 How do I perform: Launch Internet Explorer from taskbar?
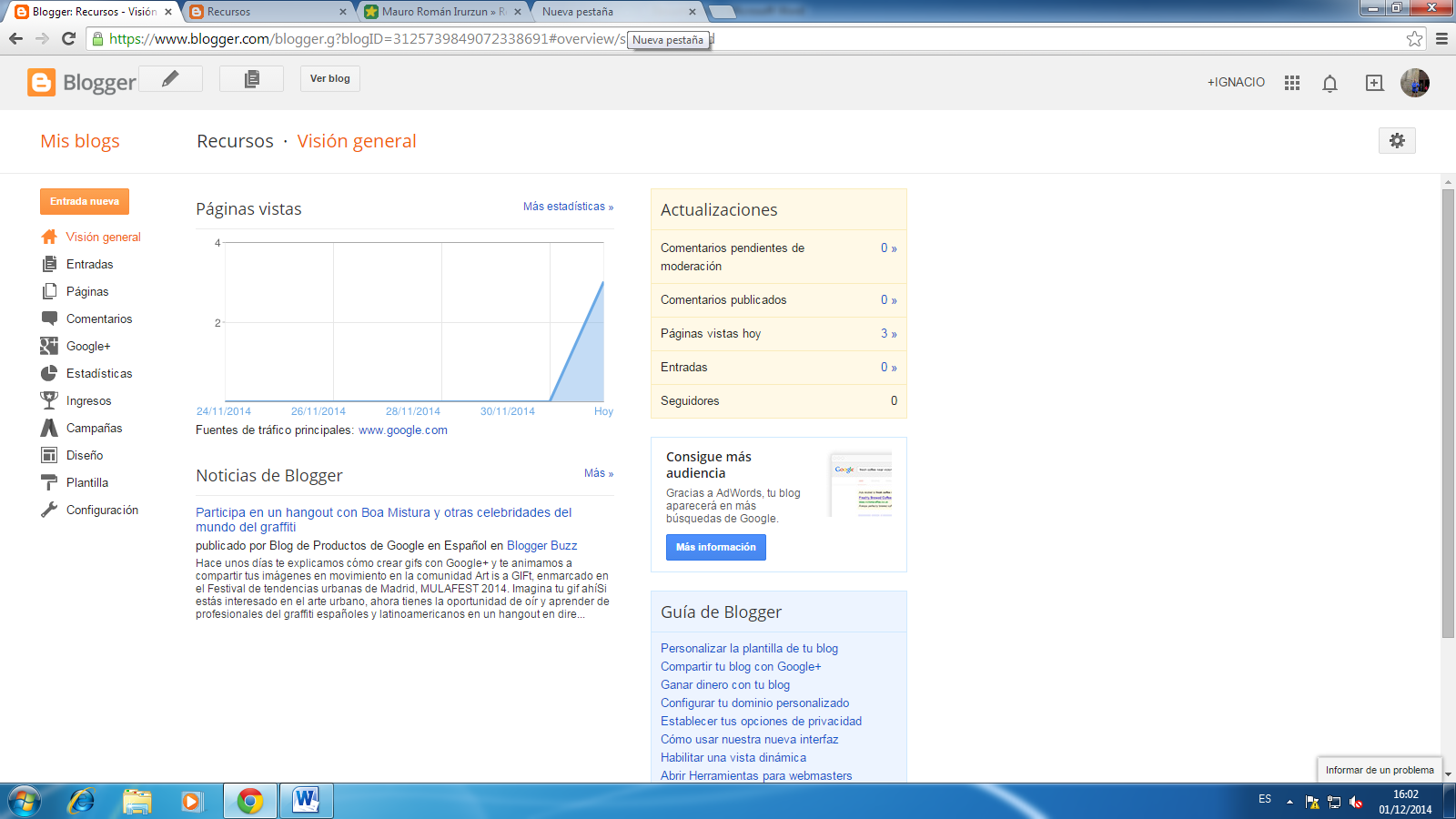pos(82,801)
